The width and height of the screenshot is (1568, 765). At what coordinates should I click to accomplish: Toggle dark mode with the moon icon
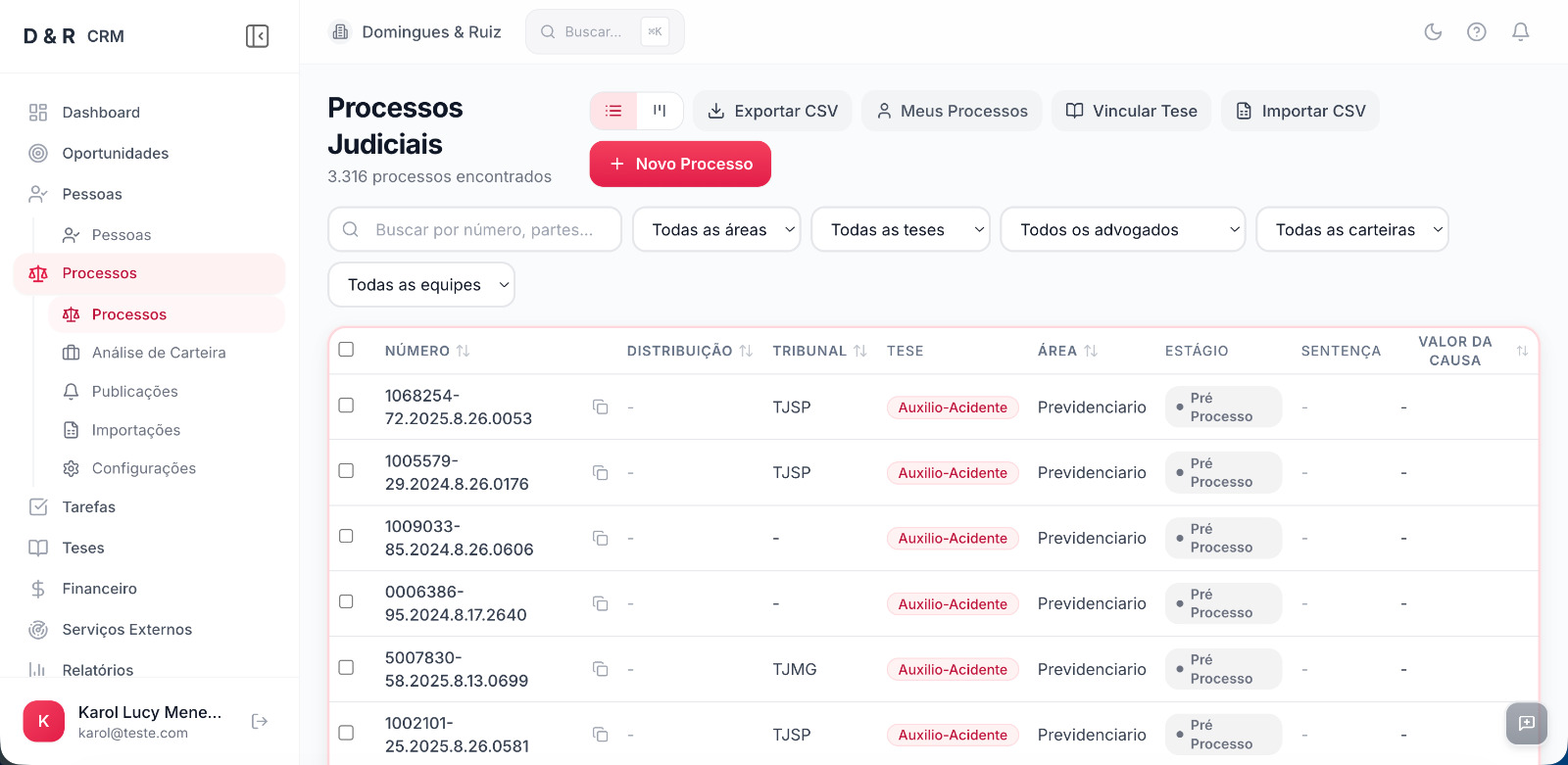[1433, 31]
